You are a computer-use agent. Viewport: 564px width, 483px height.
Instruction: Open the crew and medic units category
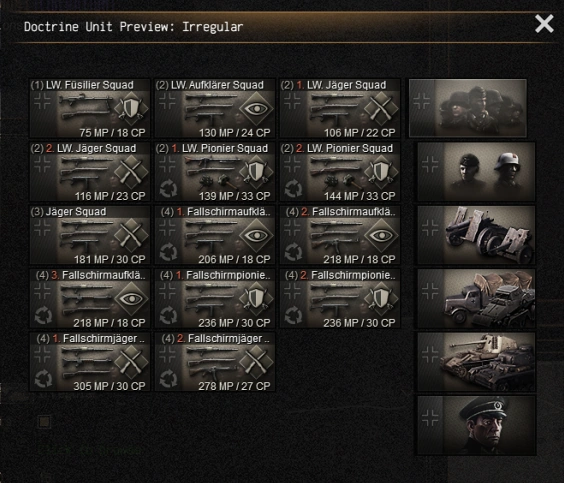coord(476,172)
